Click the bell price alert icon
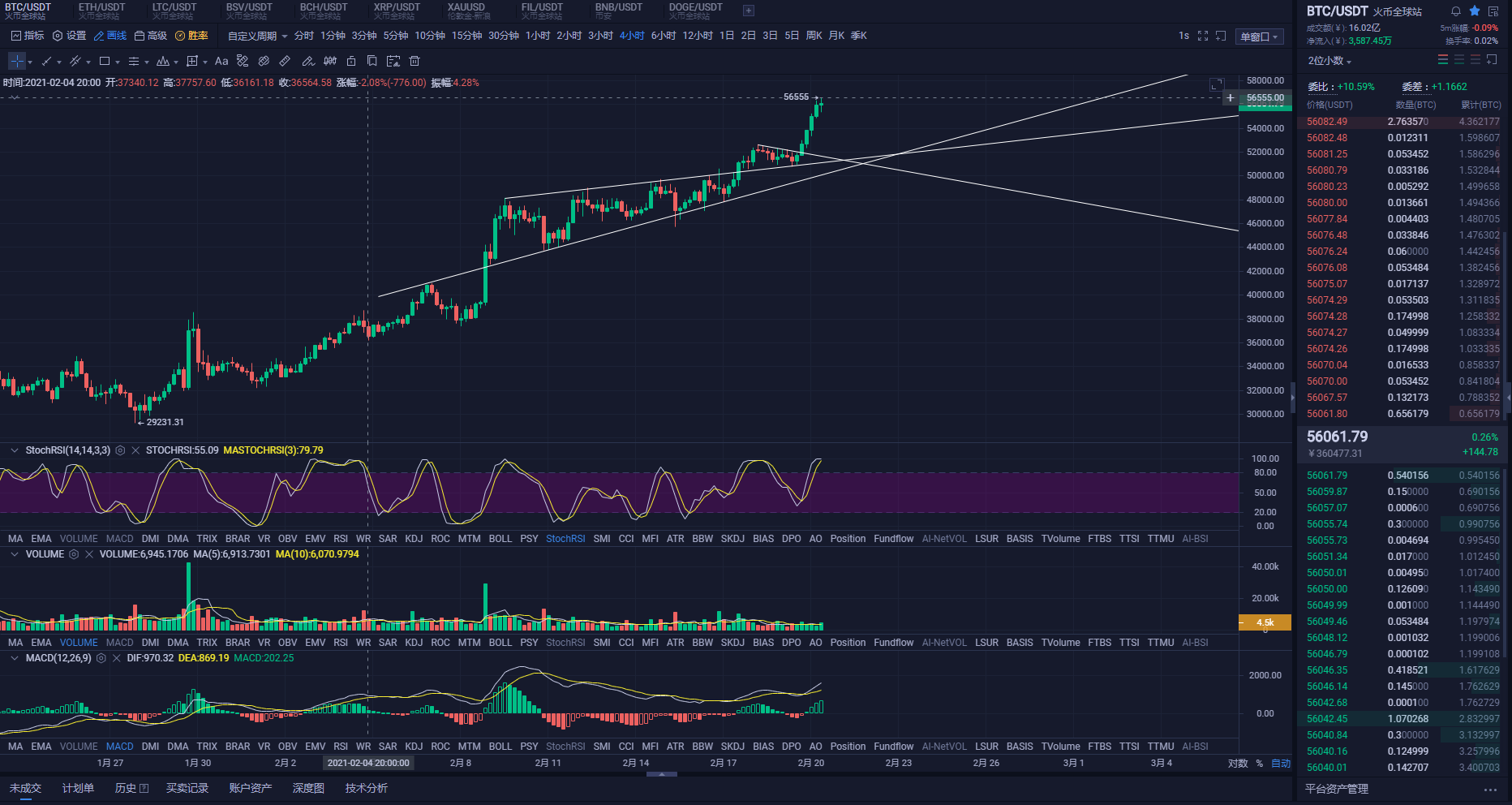Viewport: 1512px width, 805px height. click(x=1456, y=11)
